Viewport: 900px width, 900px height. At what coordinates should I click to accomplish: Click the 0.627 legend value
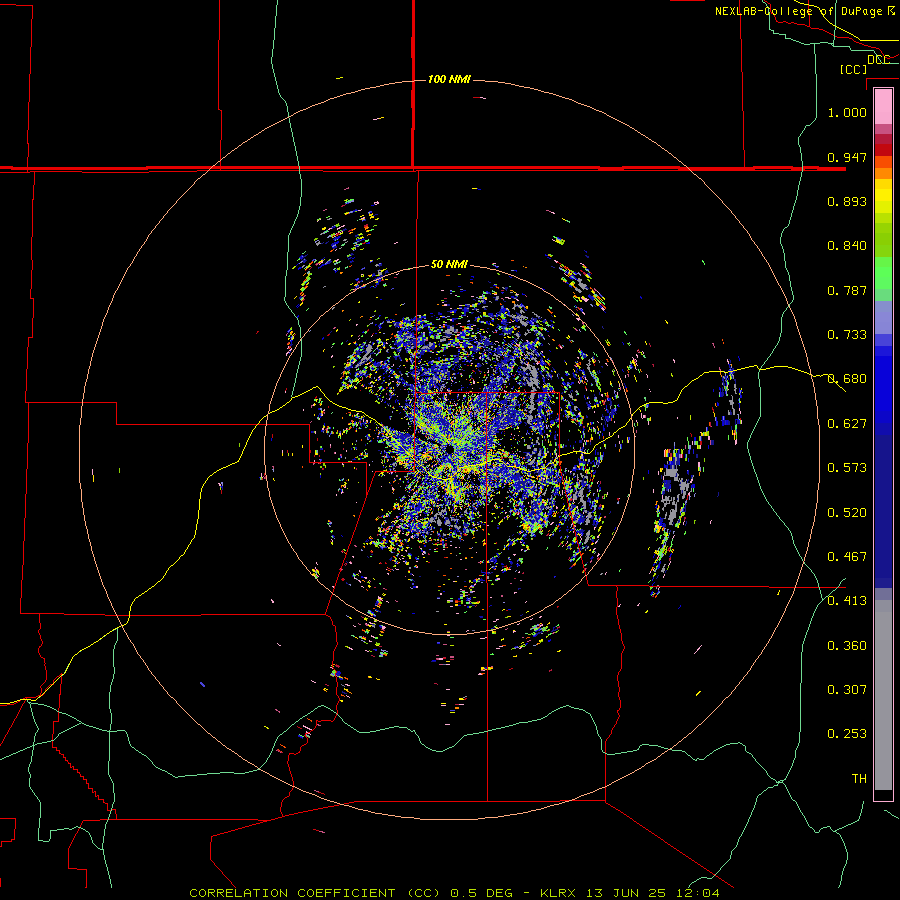pos(847,424)
